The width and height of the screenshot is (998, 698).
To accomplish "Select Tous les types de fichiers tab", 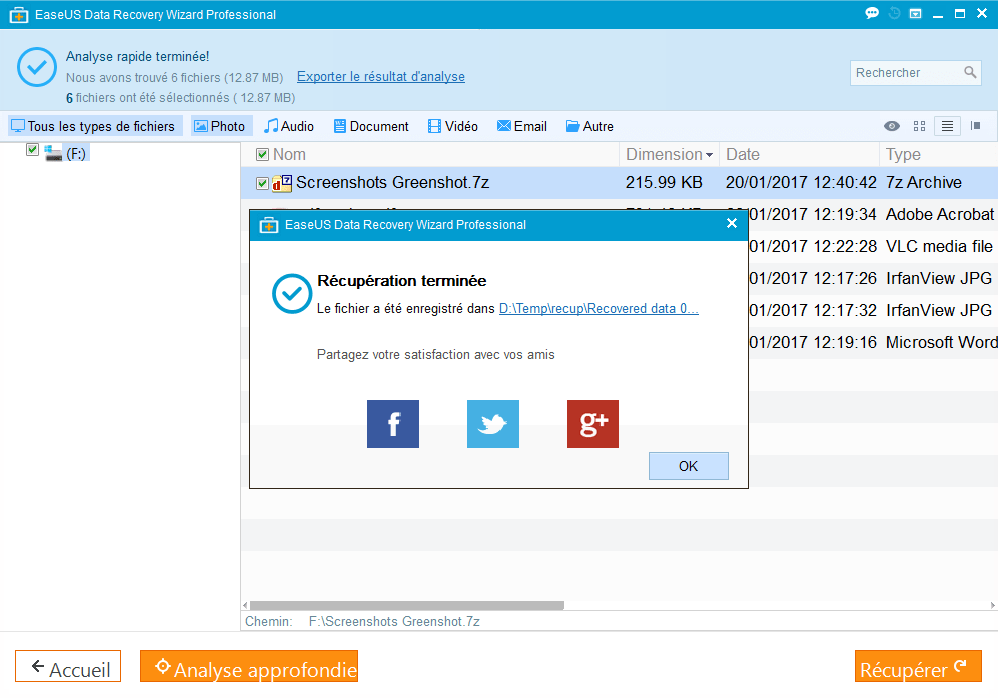I will [95, 126].
